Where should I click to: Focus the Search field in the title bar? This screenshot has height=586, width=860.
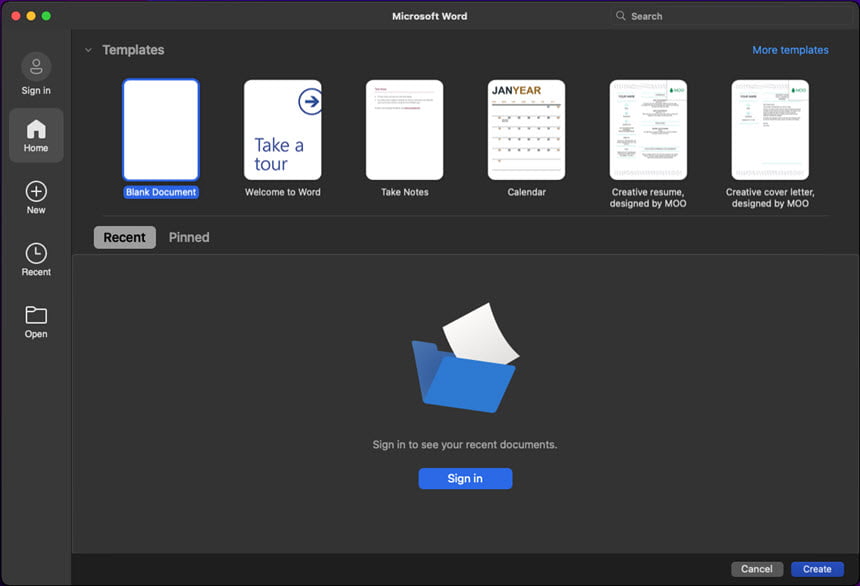tap(732, 16)
